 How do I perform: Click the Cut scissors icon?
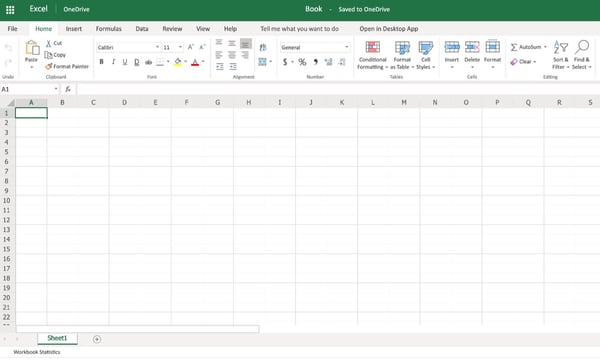(49, 43)
